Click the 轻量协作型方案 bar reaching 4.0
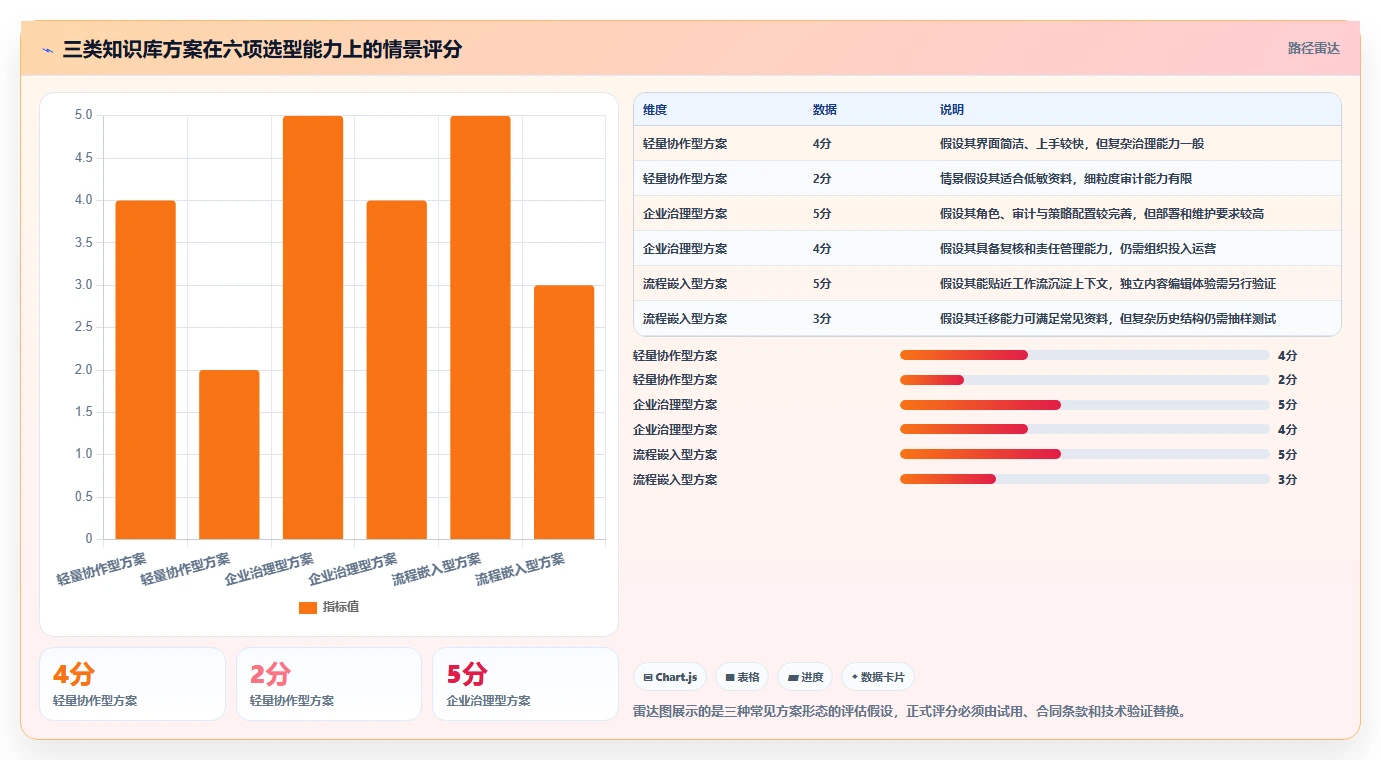Image resolution: width=1381 pixels, height=760 pixels. click(145, 370)
